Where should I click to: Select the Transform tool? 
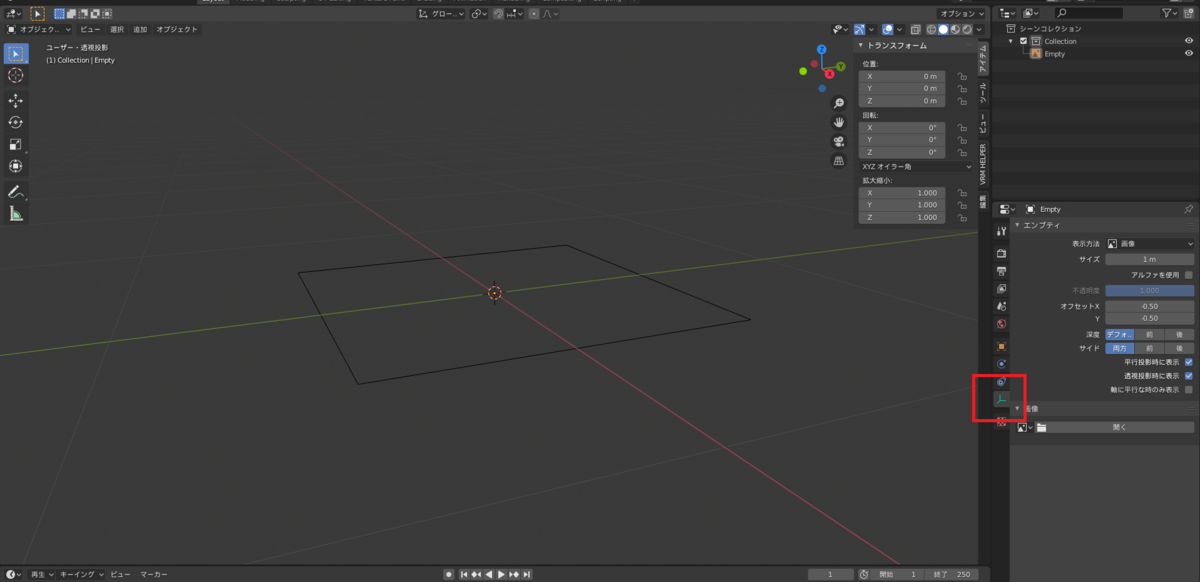pyautogui.click(x=16, y=167)
